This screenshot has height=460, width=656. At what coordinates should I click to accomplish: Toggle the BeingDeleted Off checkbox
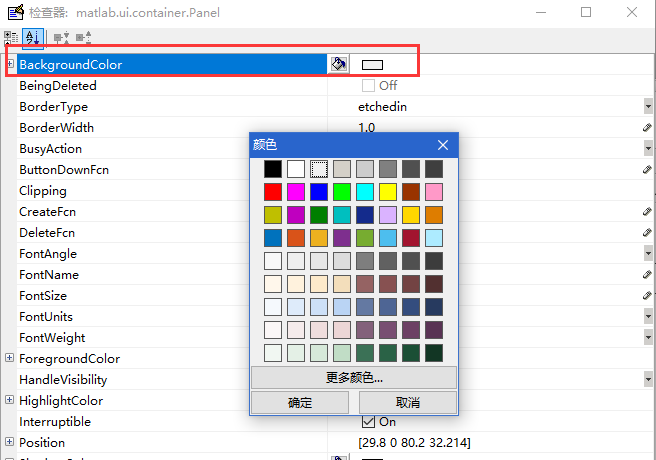coord(368,85)
